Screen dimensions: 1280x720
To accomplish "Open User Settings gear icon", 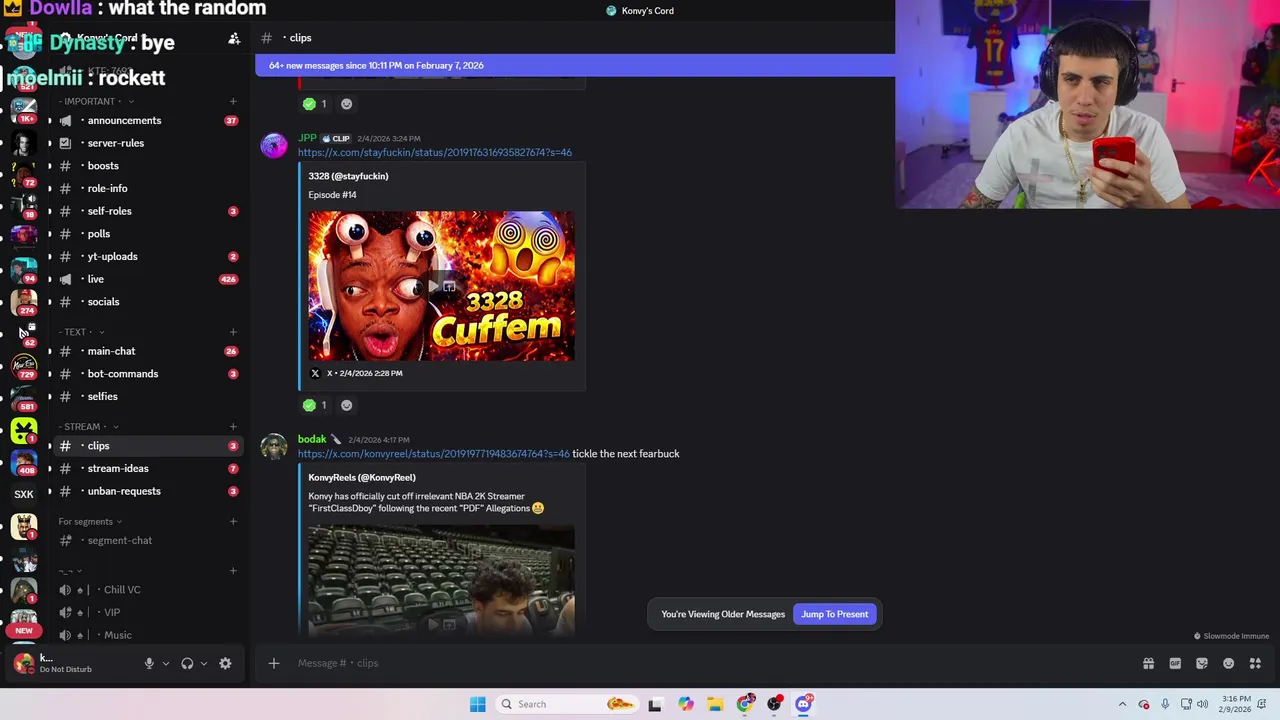I will [x=225, y=663].
